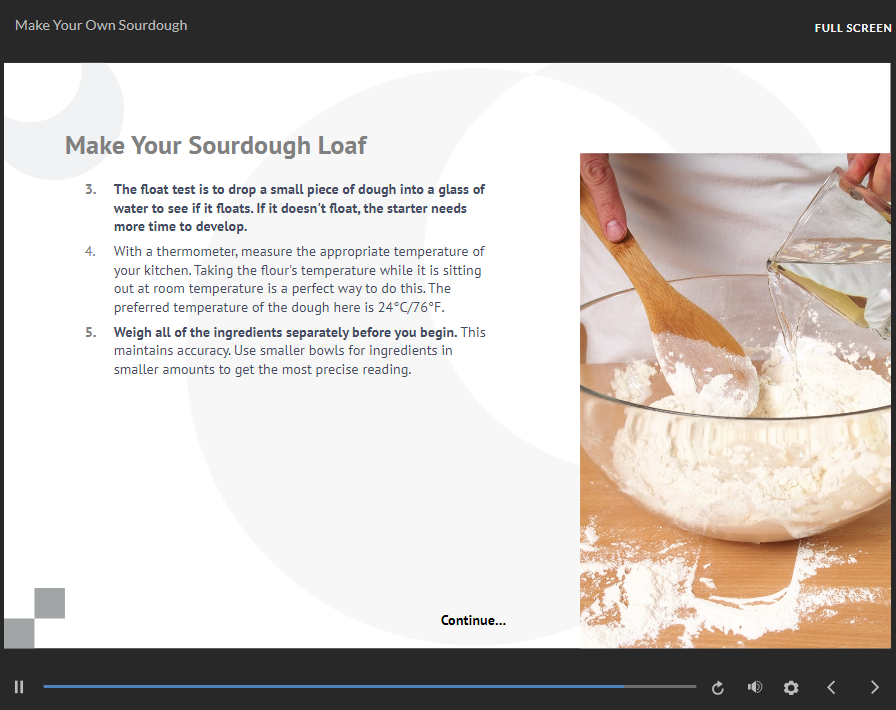Click the step 4 thermometer paragraph

299,279
